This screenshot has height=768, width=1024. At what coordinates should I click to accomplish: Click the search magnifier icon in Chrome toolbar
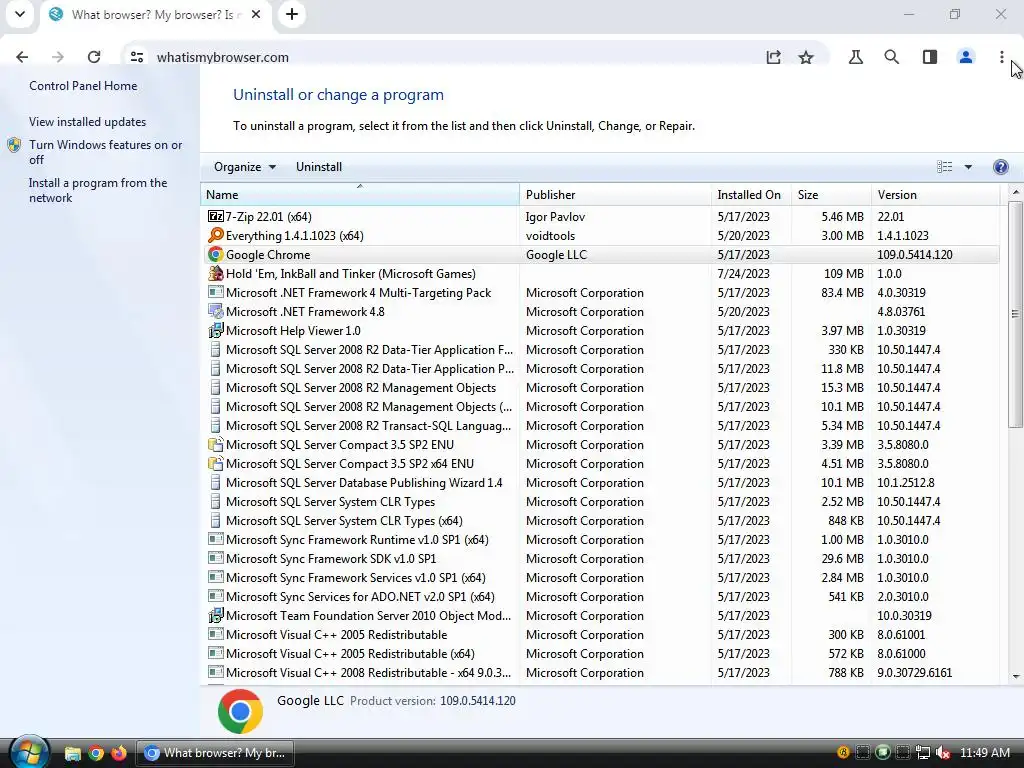tap(891, 57)
